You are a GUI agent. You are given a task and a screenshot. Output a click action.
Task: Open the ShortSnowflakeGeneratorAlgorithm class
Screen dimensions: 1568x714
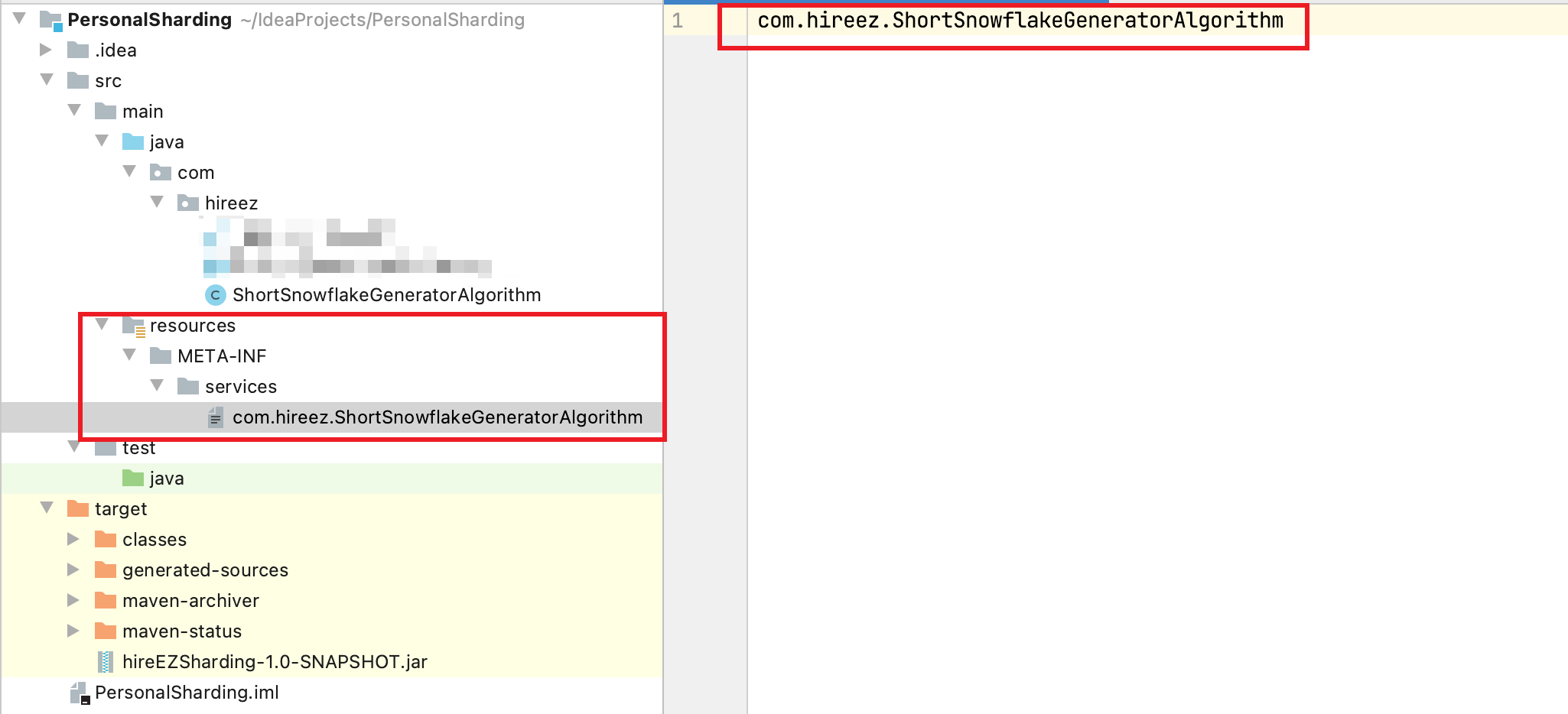pos(386,294)
